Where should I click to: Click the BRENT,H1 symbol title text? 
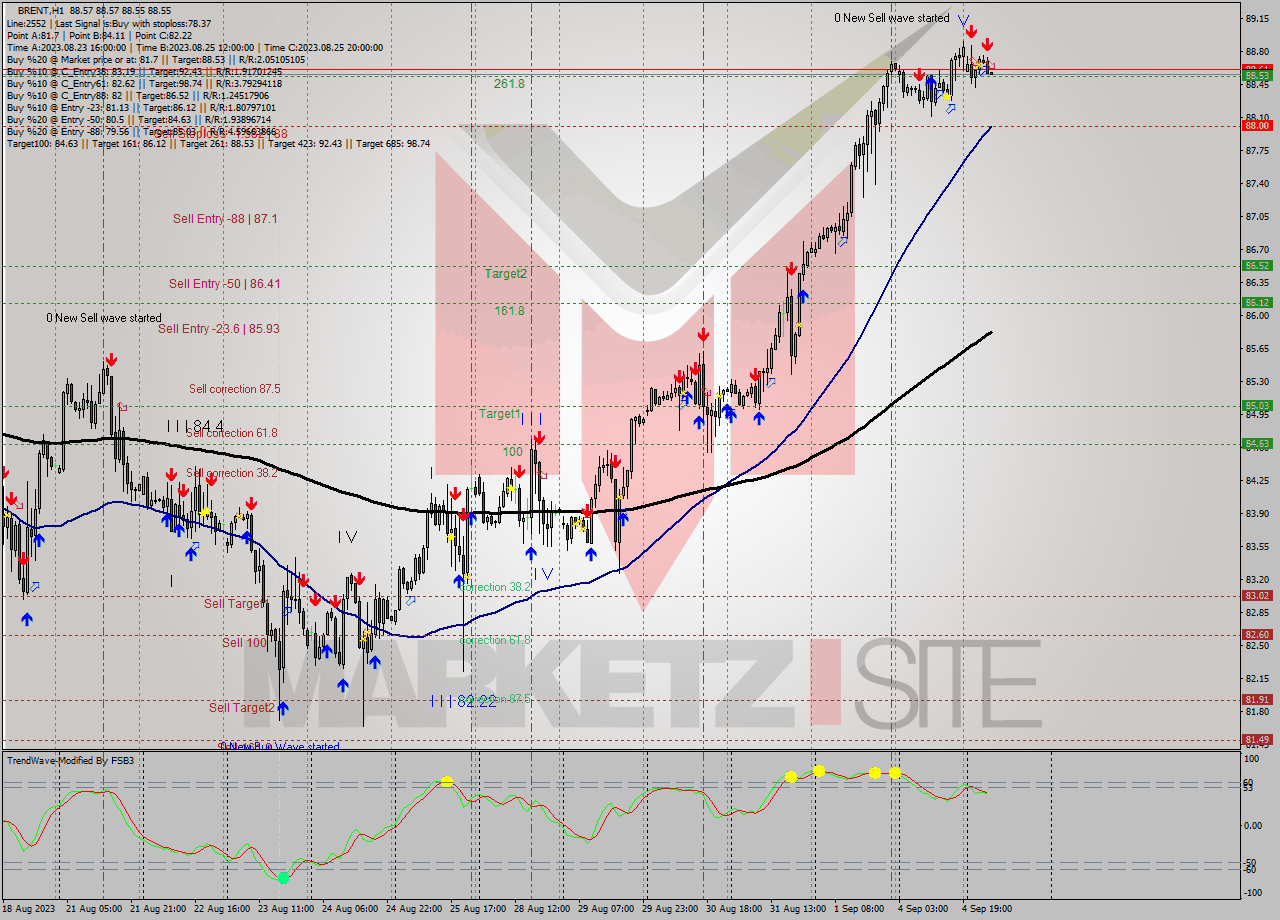click(x=40, y=11)
